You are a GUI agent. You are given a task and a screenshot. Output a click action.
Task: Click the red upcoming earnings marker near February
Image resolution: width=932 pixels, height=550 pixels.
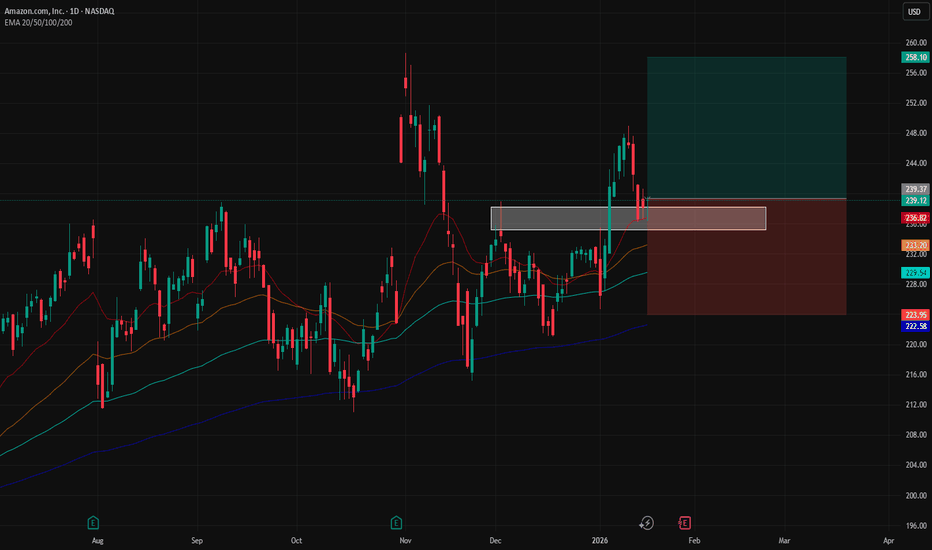(685, 522)
